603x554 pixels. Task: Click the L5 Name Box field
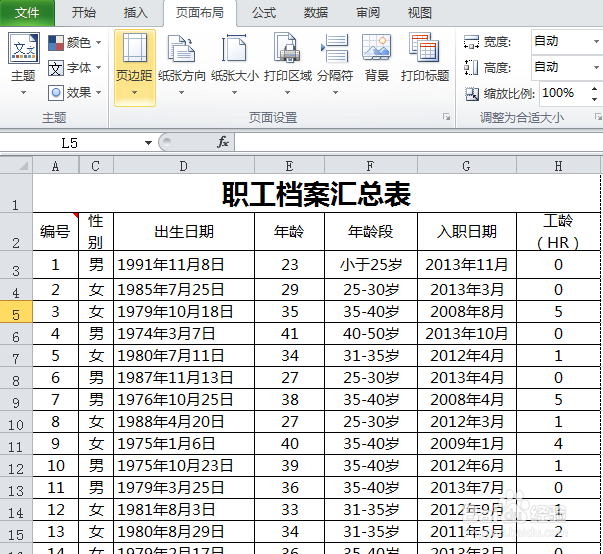(x=69, y=143)
